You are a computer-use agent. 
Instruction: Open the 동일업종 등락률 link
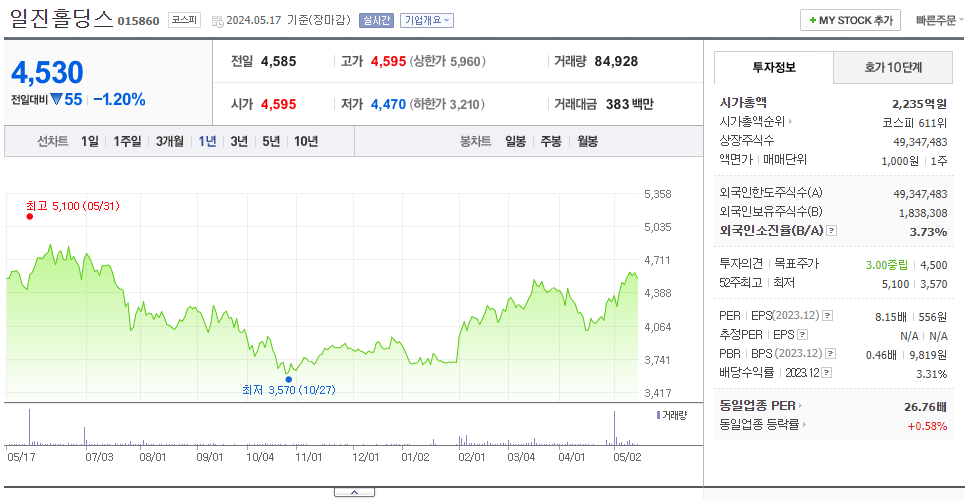point(763,425)
